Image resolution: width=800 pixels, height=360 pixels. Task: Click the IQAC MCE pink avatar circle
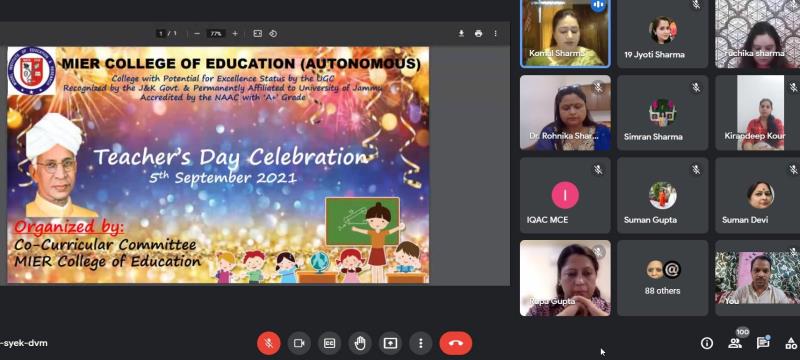[565, 195]
